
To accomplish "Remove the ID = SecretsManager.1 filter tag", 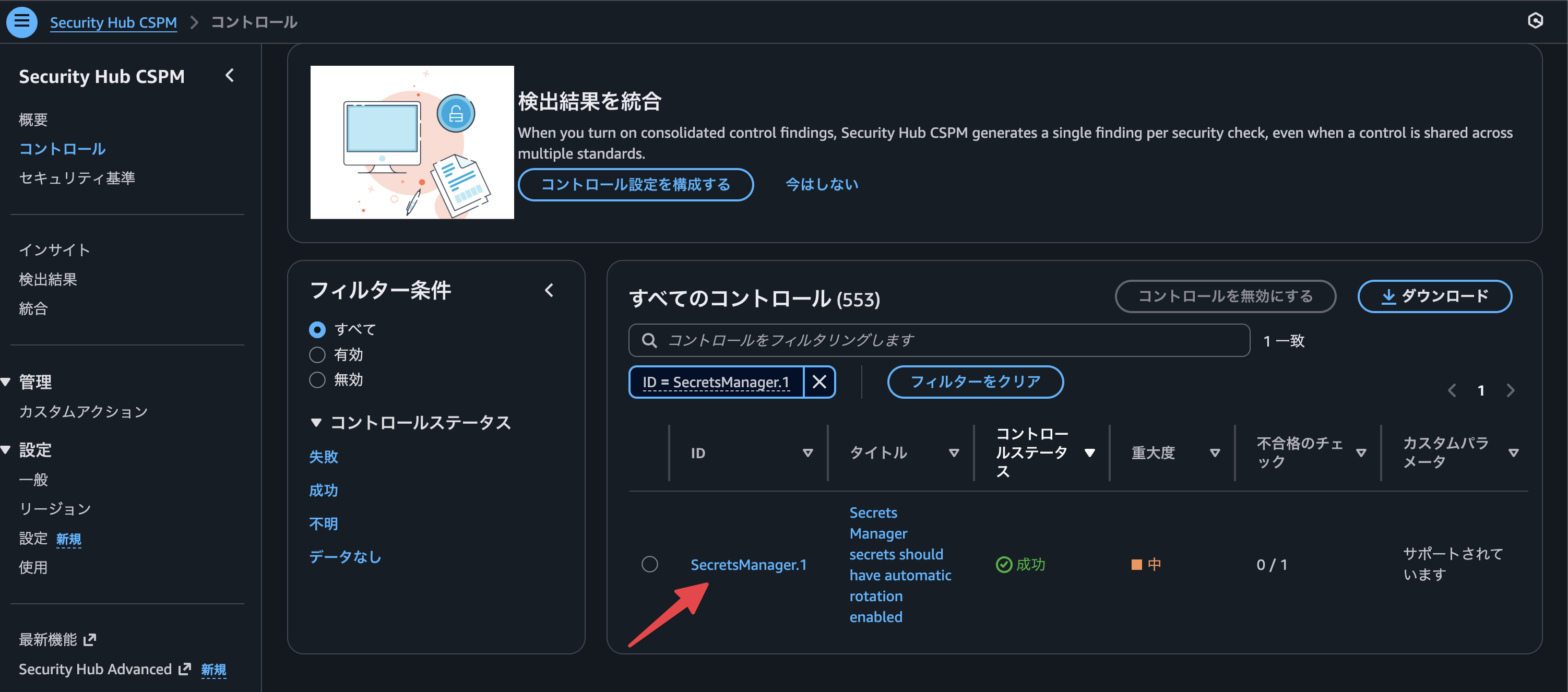I will click(818, 381).
